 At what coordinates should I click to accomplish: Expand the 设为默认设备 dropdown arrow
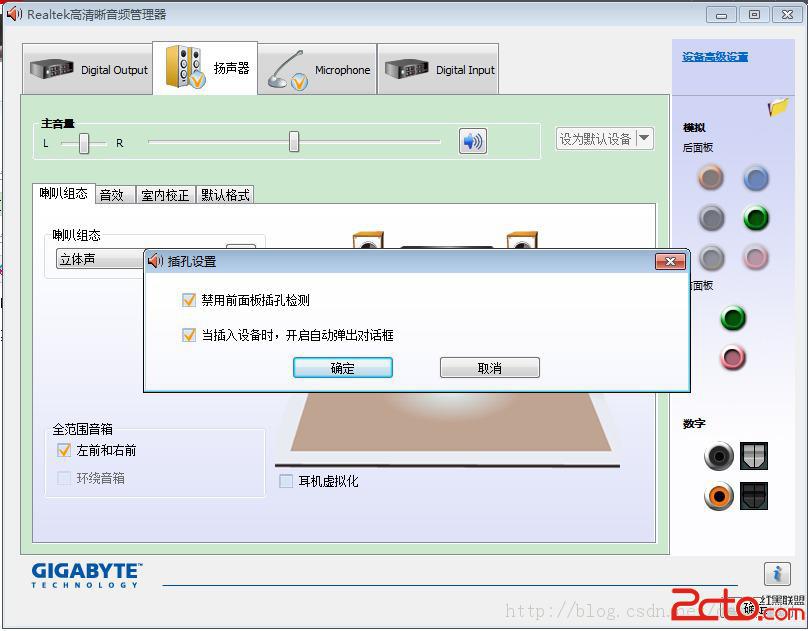coord(643,138)
